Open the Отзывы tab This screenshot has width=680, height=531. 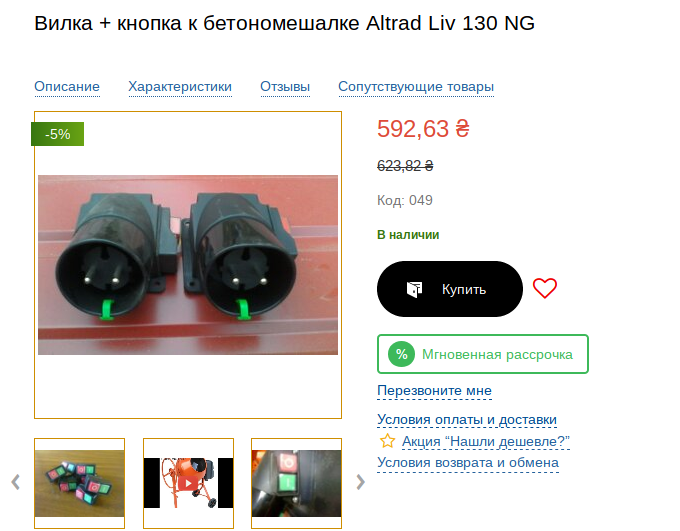click(x=285, y=86)
